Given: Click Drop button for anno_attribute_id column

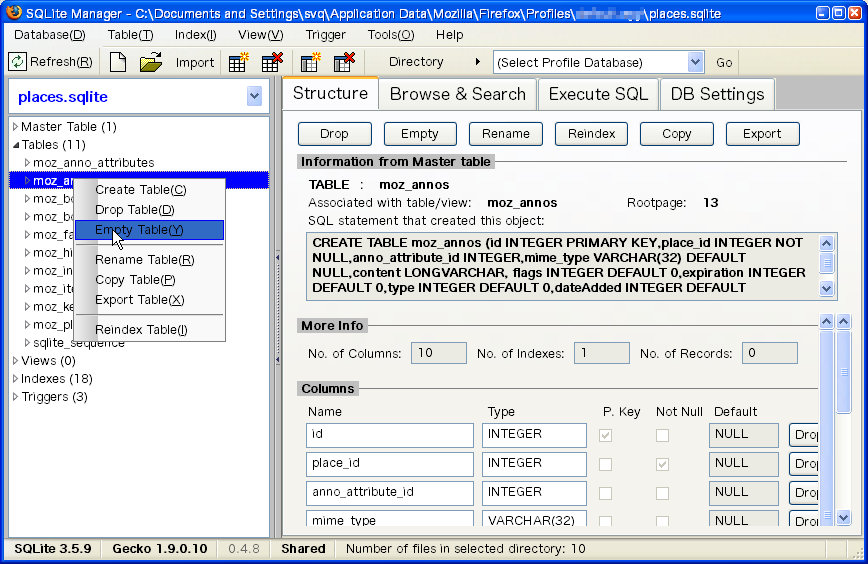Looking at the screenshot, I should click(804, 493).
